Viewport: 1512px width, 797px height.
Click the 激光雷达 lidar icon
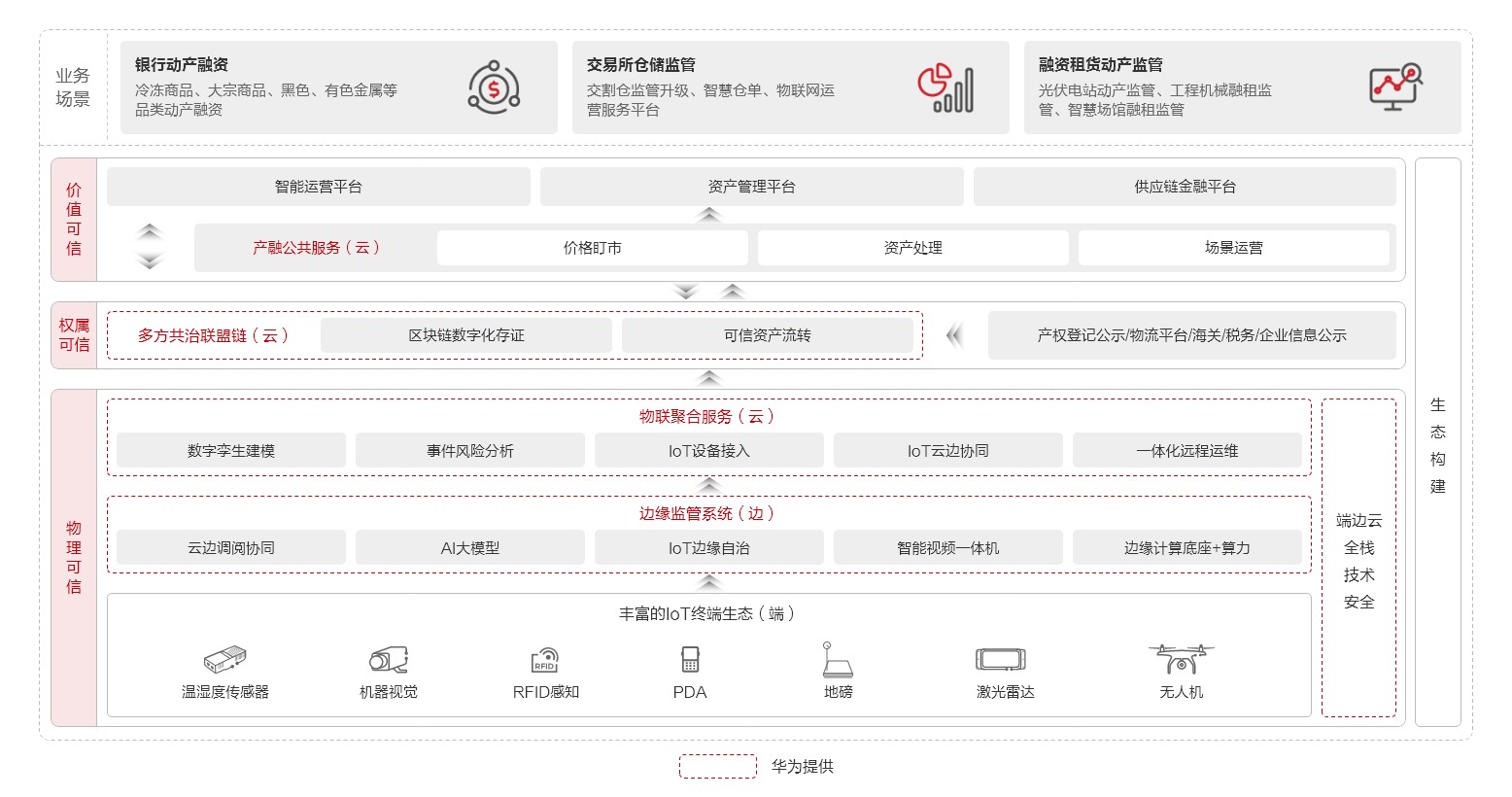coord(1001,661)
